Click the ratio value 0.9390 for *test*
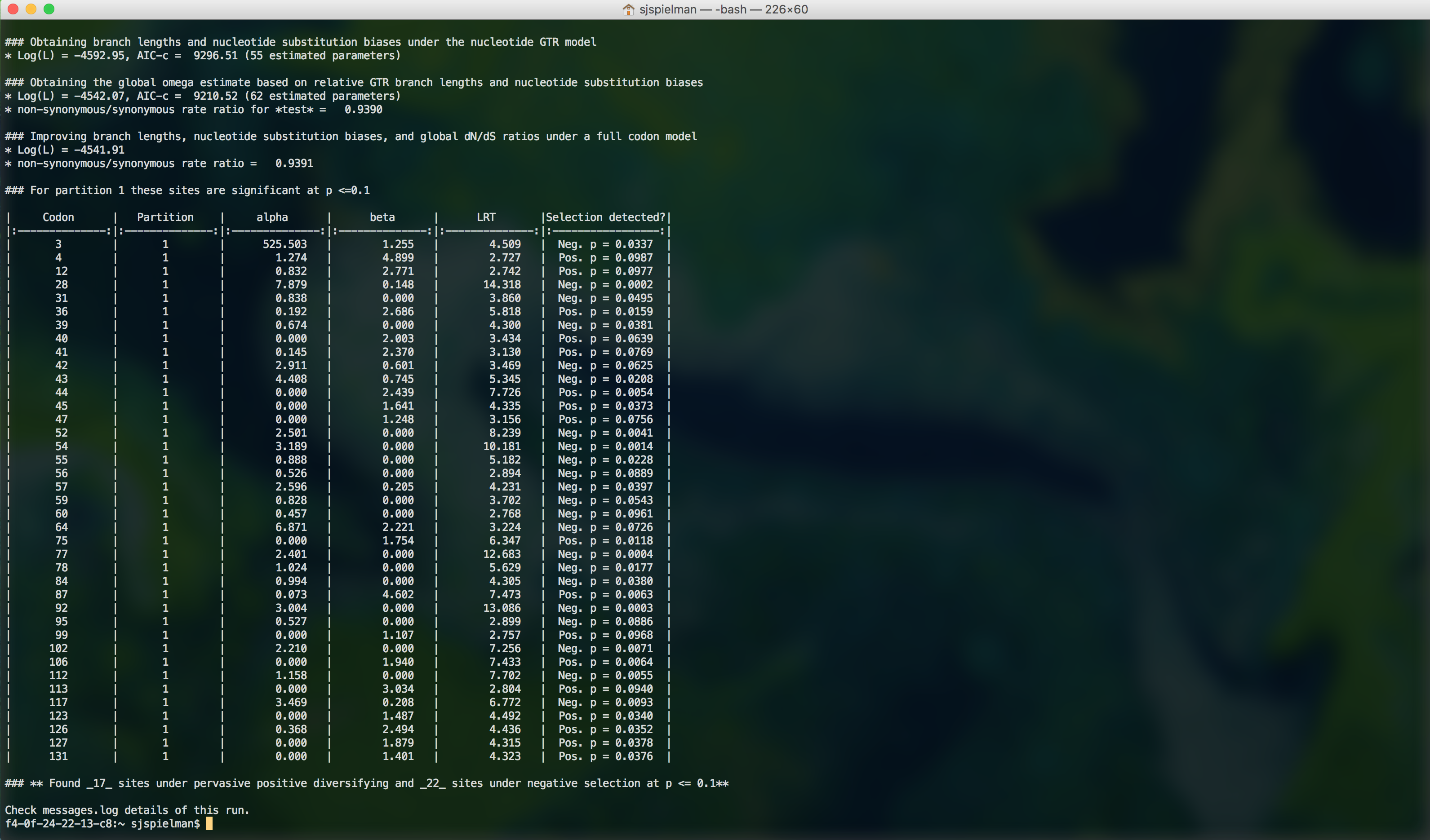The height and width of the screenshot is (840, 1430). coord(364,110)
